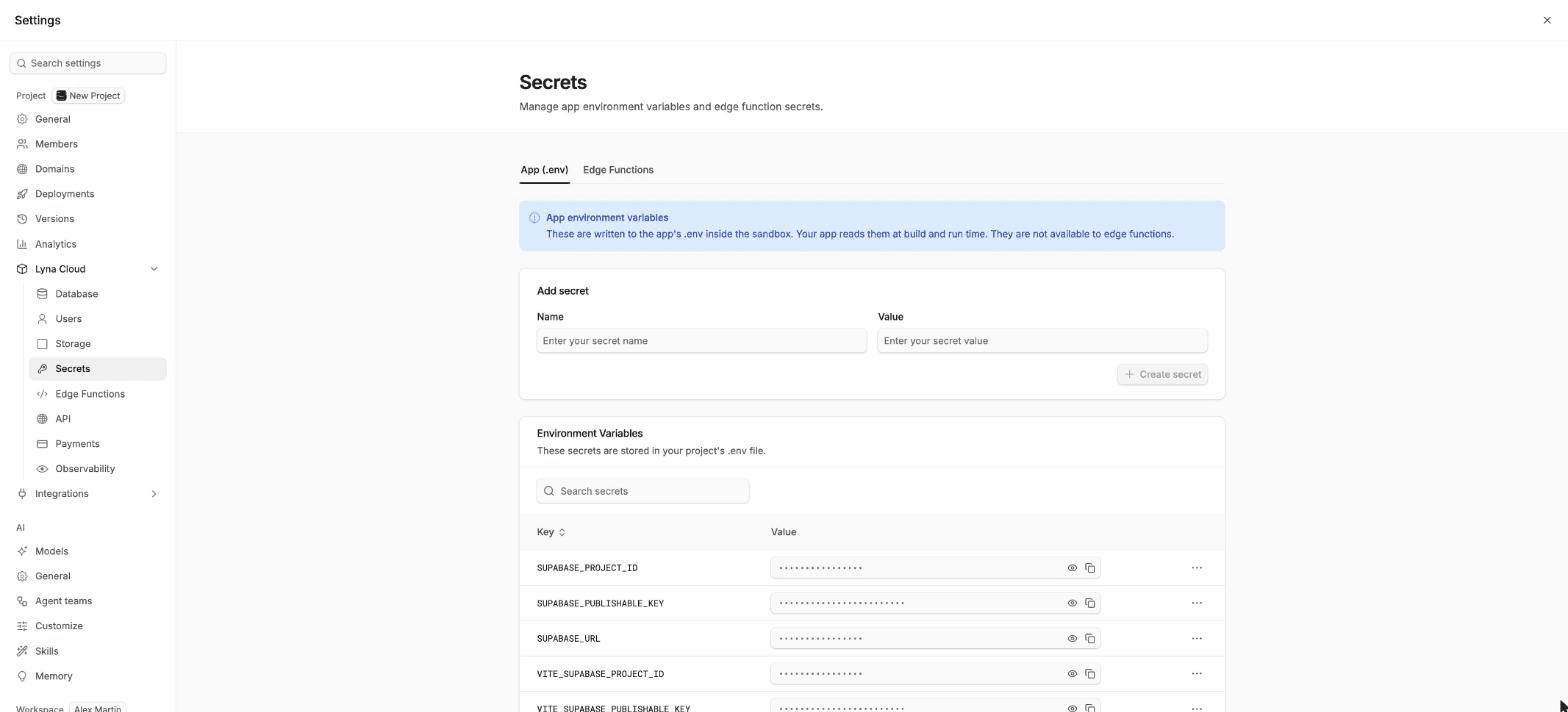Open Edge Functions in the sidebar
The height and width of the screenshot is (712, 1568).
[x=98, y=394]
